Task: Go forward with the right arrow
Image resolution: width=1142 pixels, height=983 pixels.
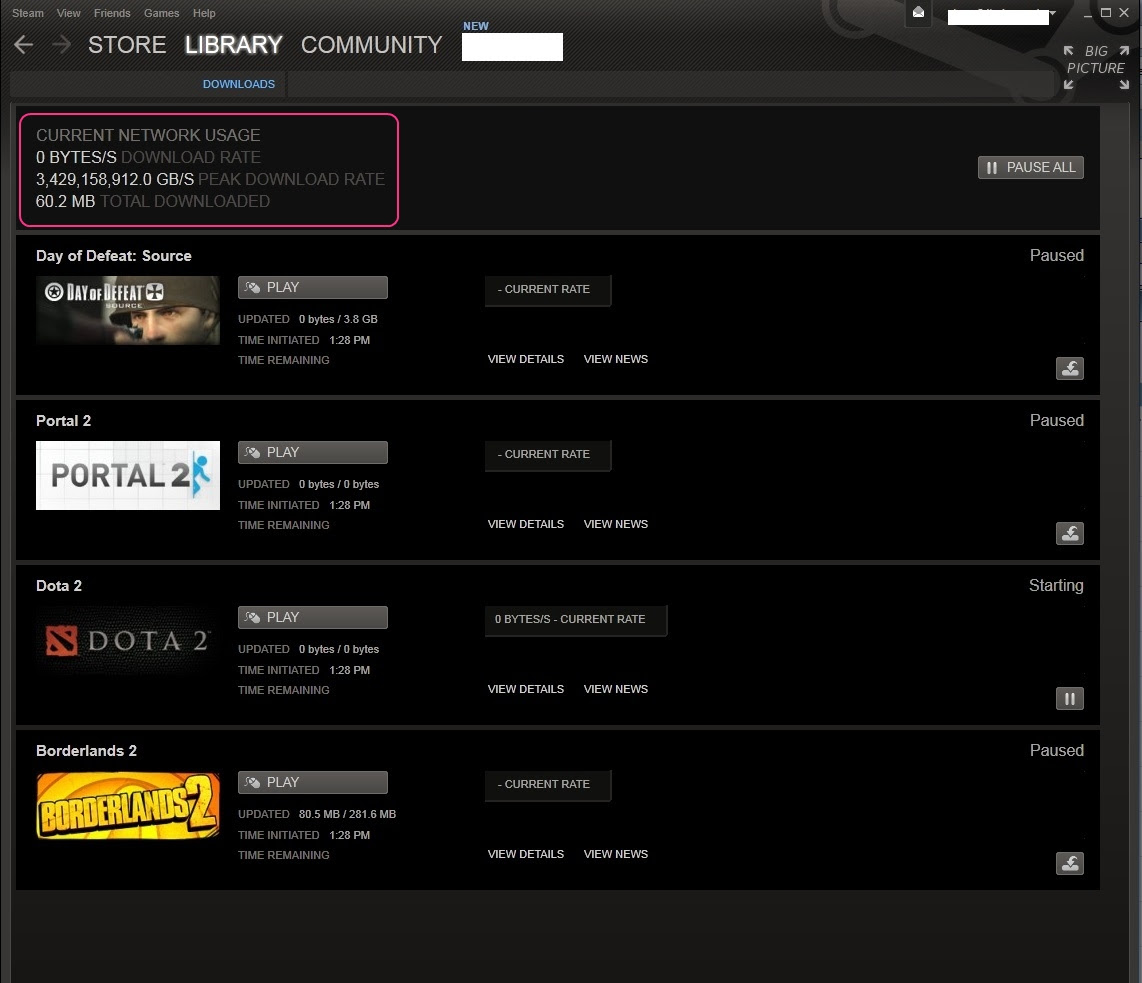Action: pyautogui.click(x=61, y=45)
